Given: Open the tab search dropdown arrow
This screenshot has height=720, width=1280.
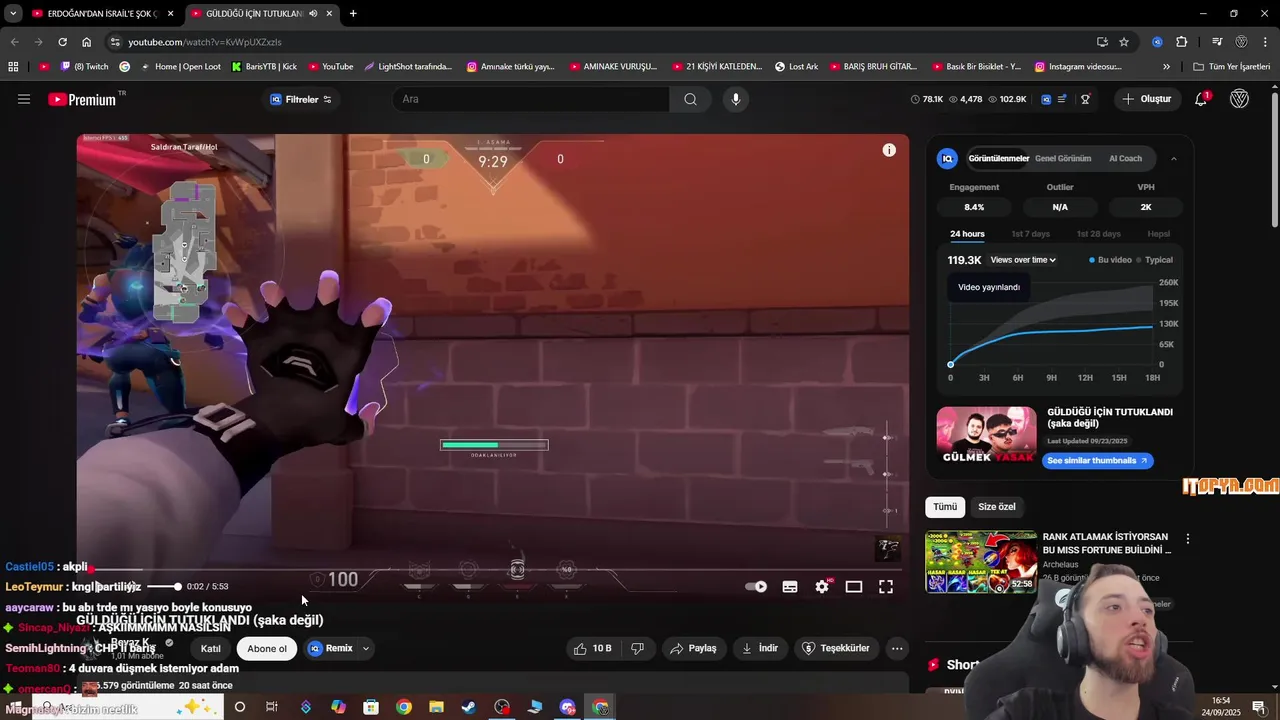Looking at the screenshot, I should 13,13.
